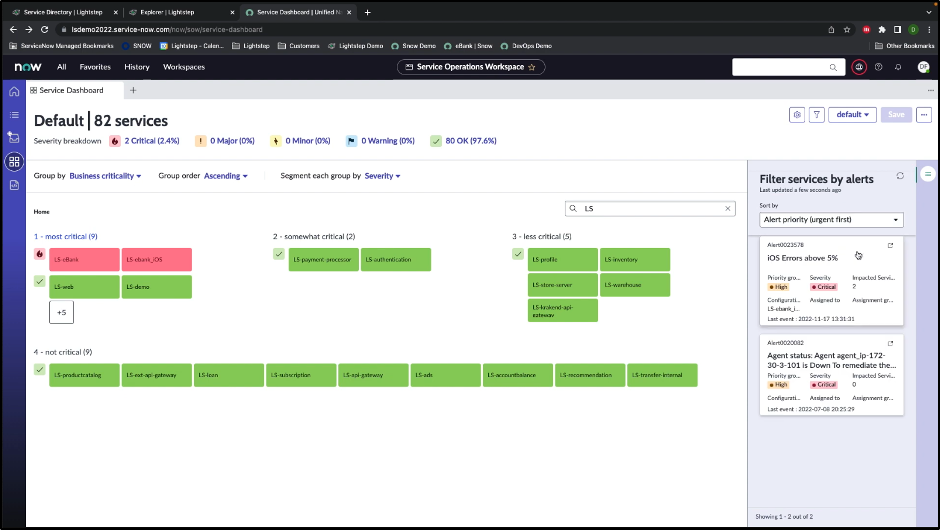Open the document sidebar icon below the grid

[14, 185]
